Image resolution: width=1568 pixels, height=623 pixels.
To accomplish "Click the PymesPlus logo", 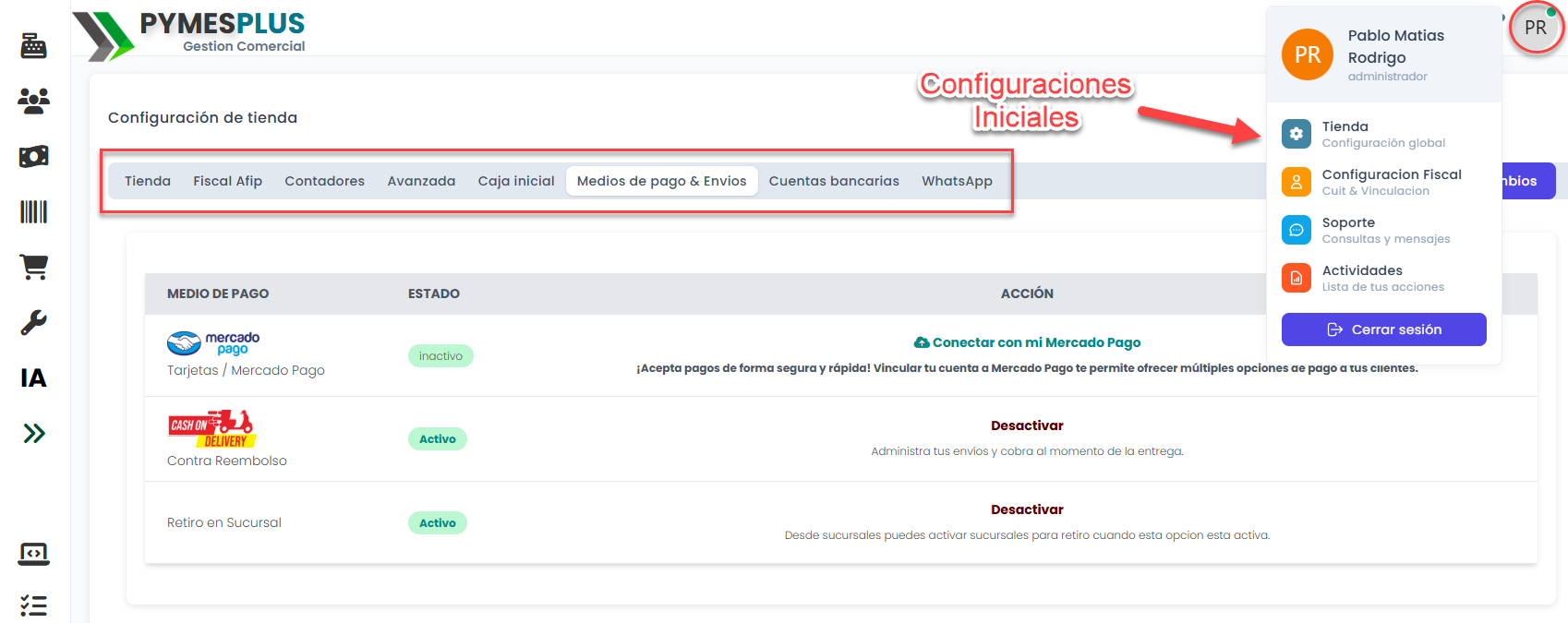I will point(189,35).
